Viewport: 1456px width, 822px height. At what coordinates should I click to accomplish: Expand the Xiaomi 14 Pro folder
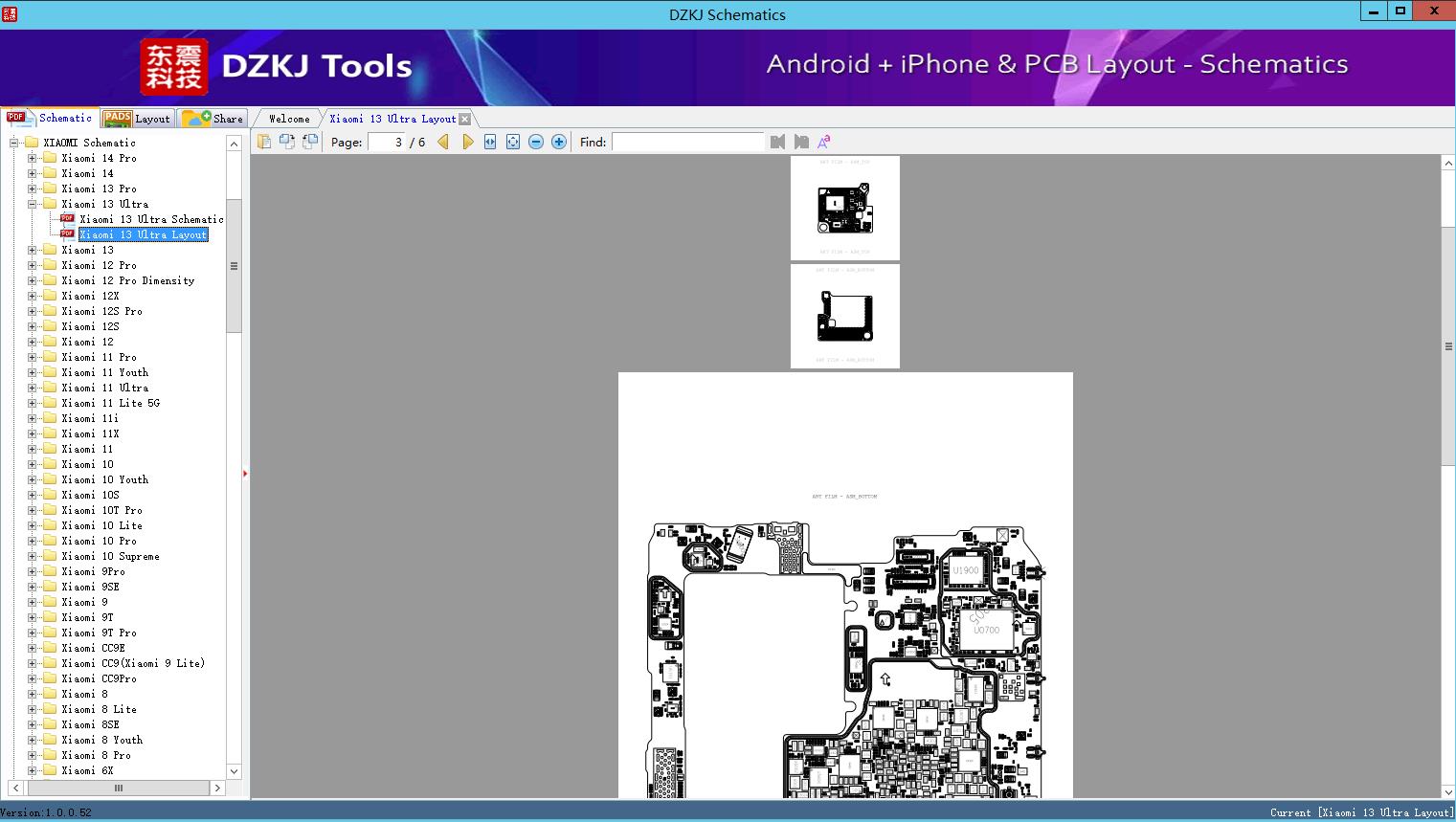pyautogui.click(x=32, y=158)
